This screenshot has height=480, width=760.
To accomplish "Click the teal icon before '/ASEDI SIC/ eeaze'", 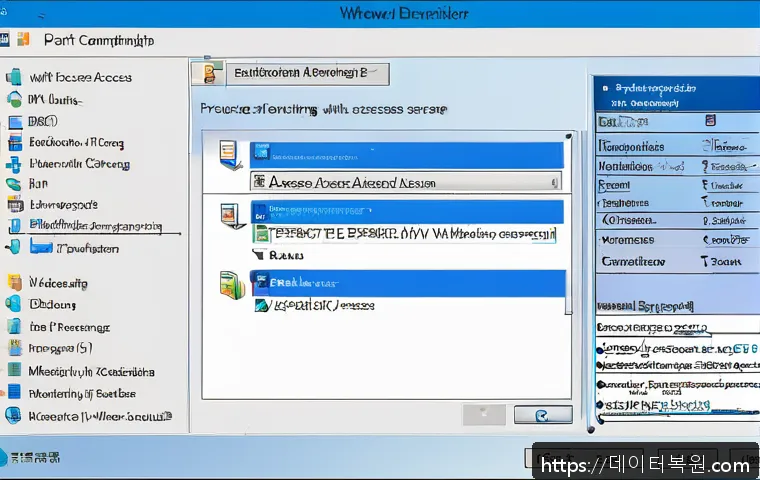I will pos(261,305).
